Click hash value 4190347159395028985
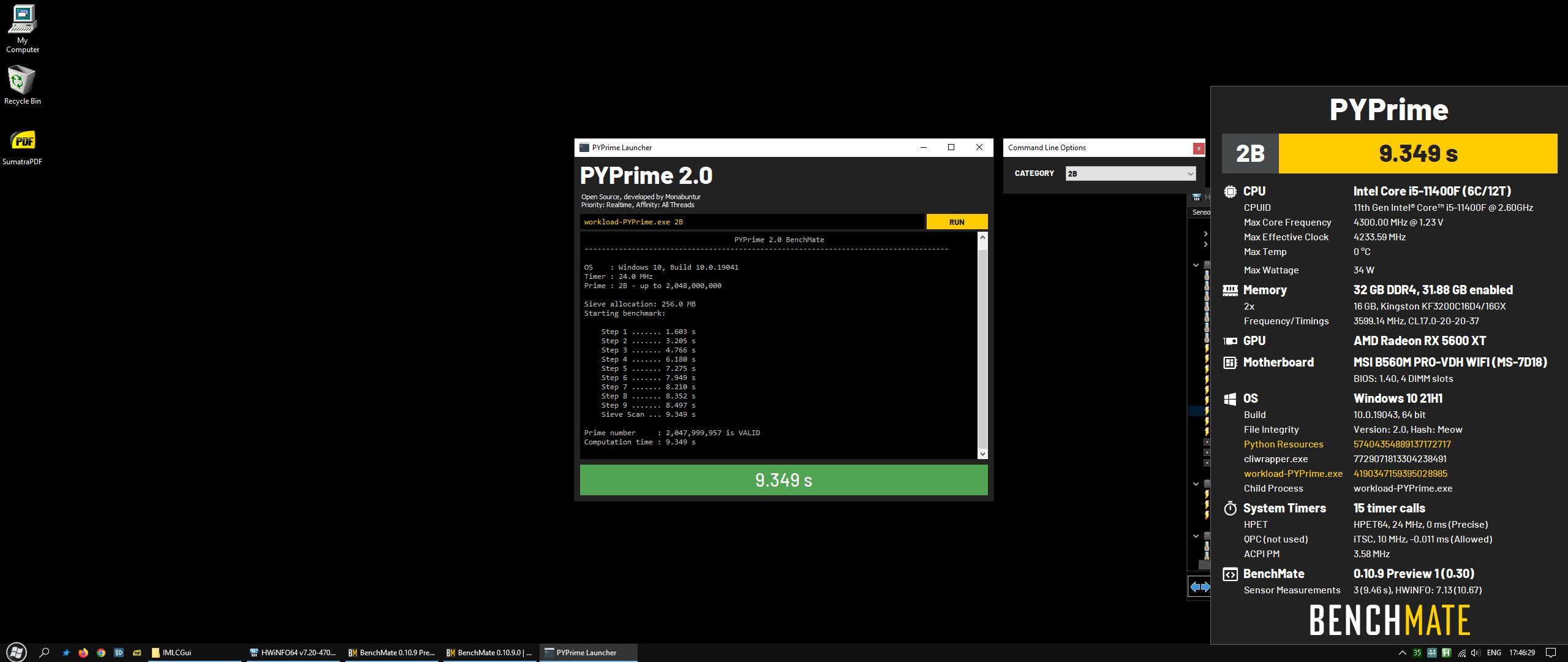 (1400, 474)
